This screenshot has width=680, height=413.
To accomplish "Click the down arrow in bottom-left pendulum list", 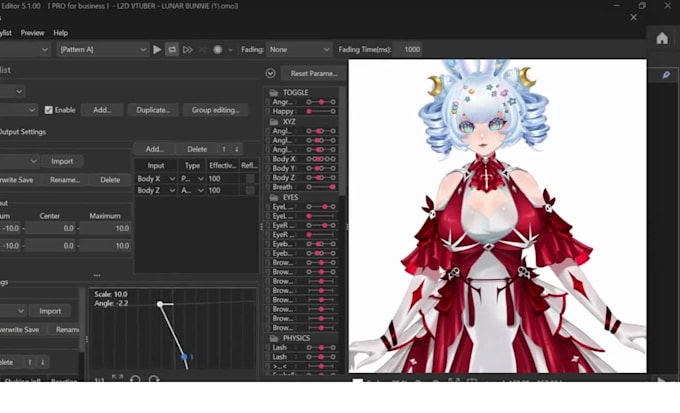I will (x=42, y=362).
